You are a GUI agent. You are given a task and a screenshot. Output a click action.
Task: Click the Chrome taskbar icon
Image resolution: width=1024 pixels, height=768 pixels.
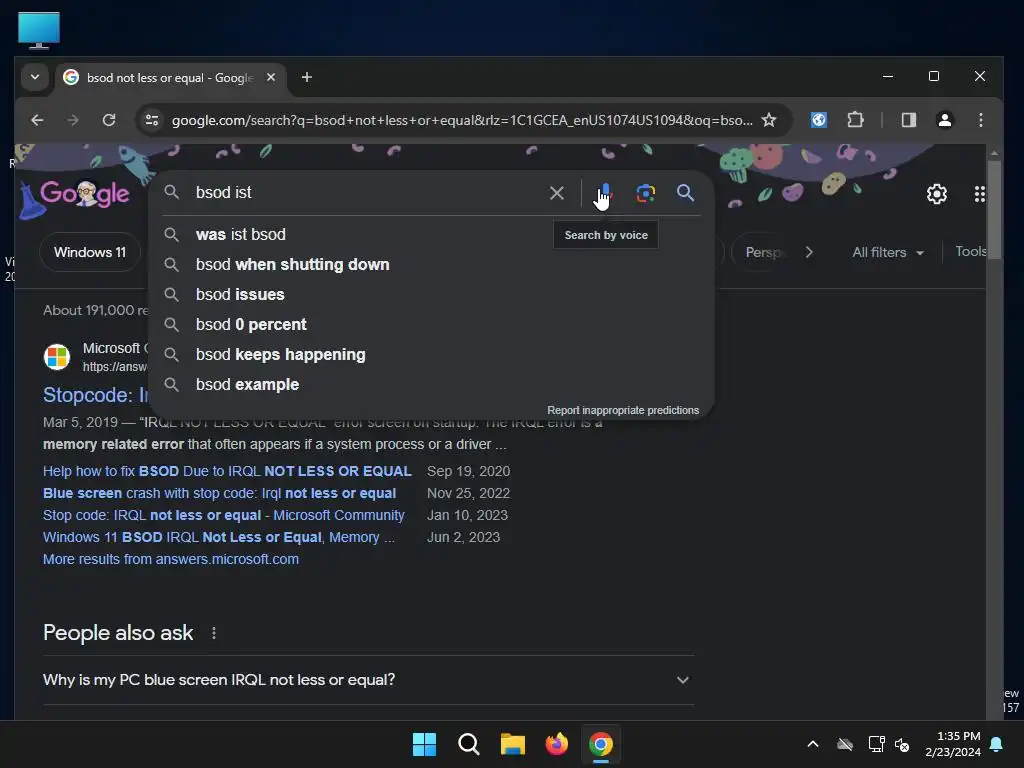601,744
